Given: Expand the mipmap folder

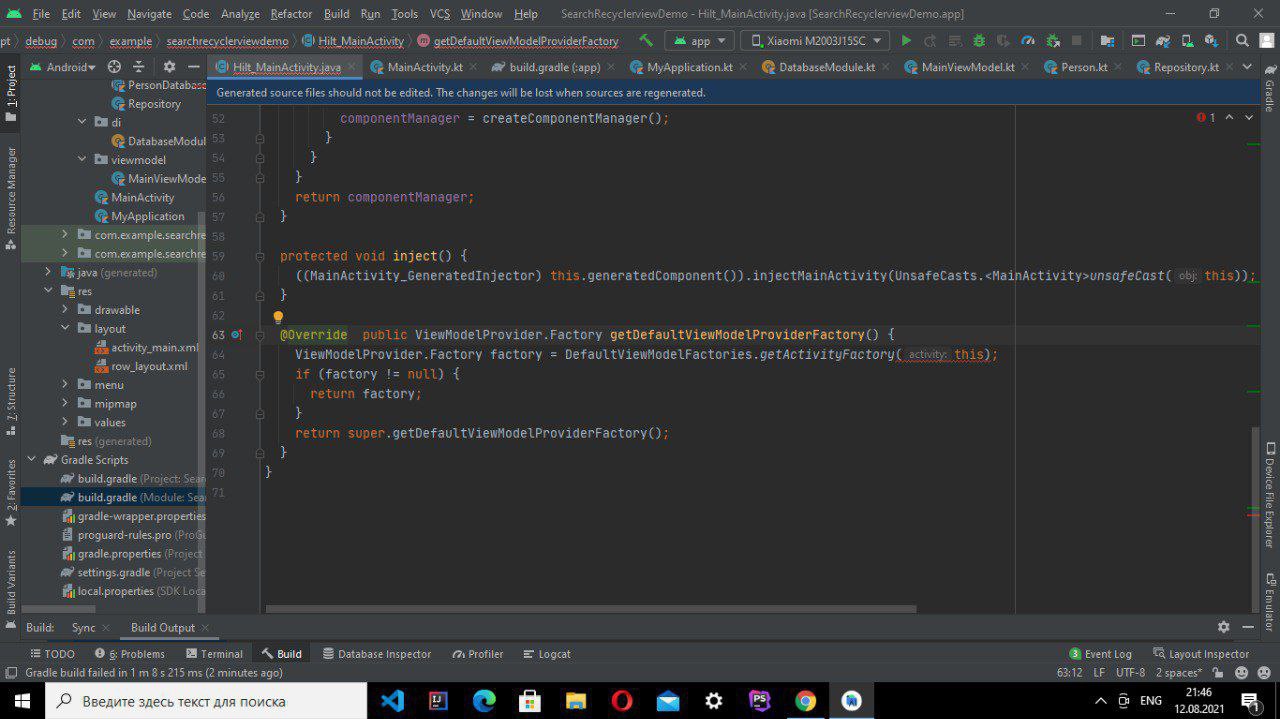Looking at the screenshot, I should [66, 404].
